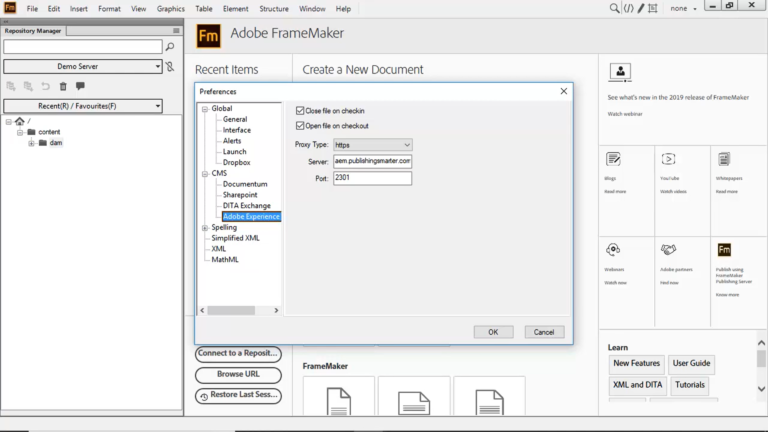Image resolution: width=768 pixels, height=432 pixels.
Task: Toggle Close file on checkin checkbox
Action: point(300,111)
